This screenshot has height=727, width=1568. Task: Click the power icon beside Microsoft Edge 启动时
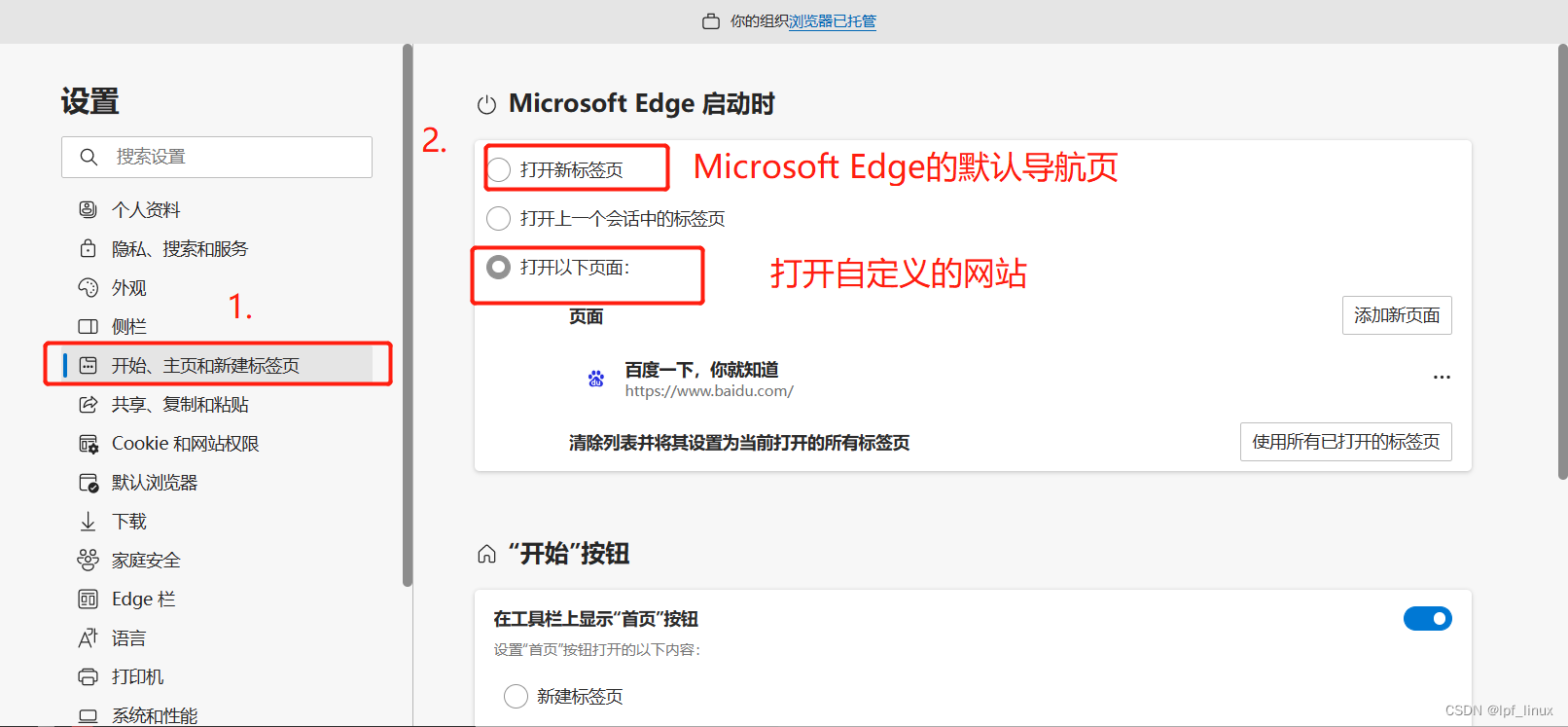[486, 104]
